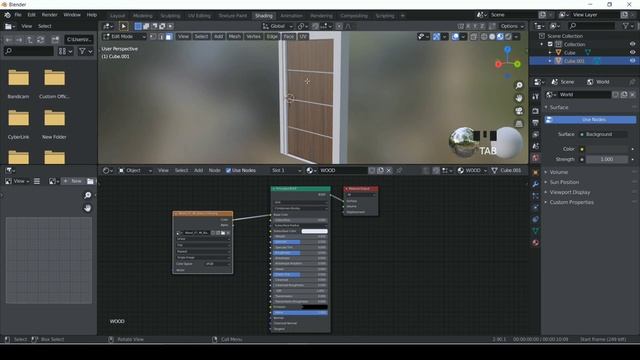Expand the Volume panel
Viewport: 640px width, 360px height.
pyautogui.click(x=559, y=172)
